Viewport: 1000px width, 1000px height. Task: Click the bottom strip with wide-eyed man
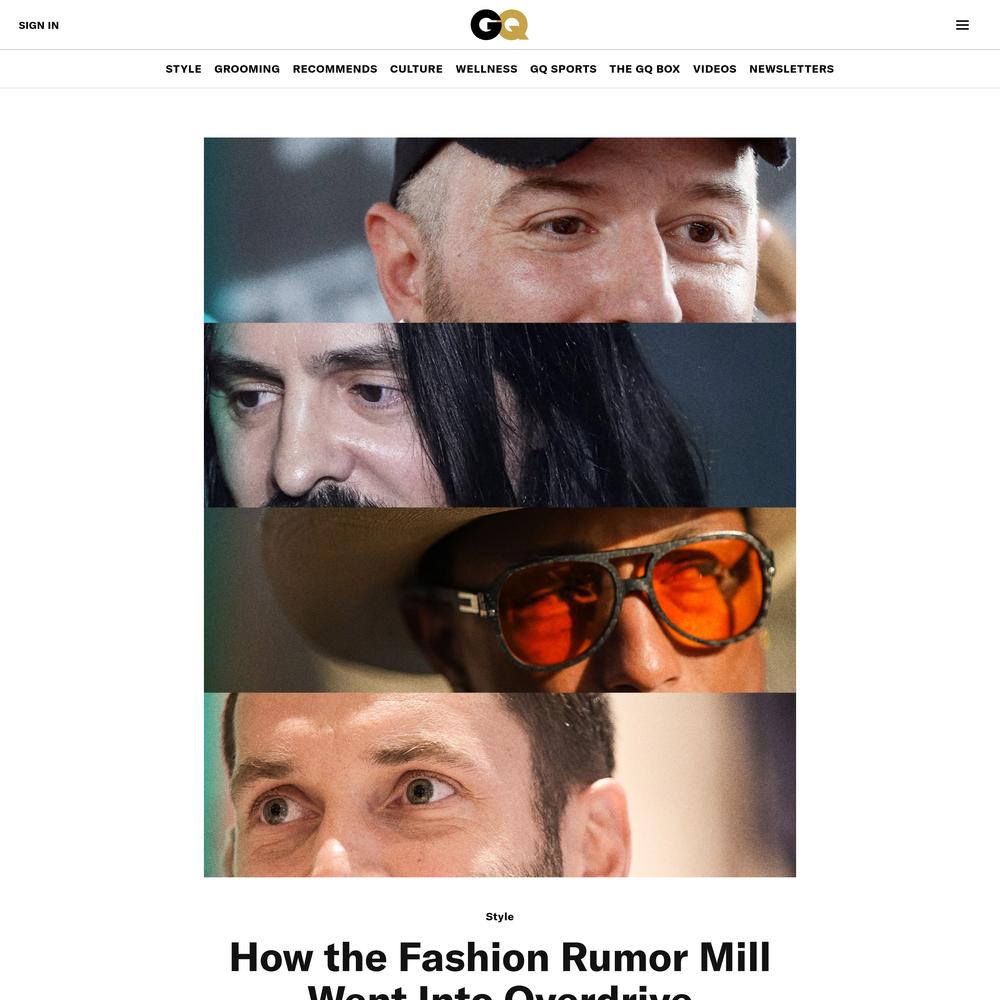coord(499,784)
